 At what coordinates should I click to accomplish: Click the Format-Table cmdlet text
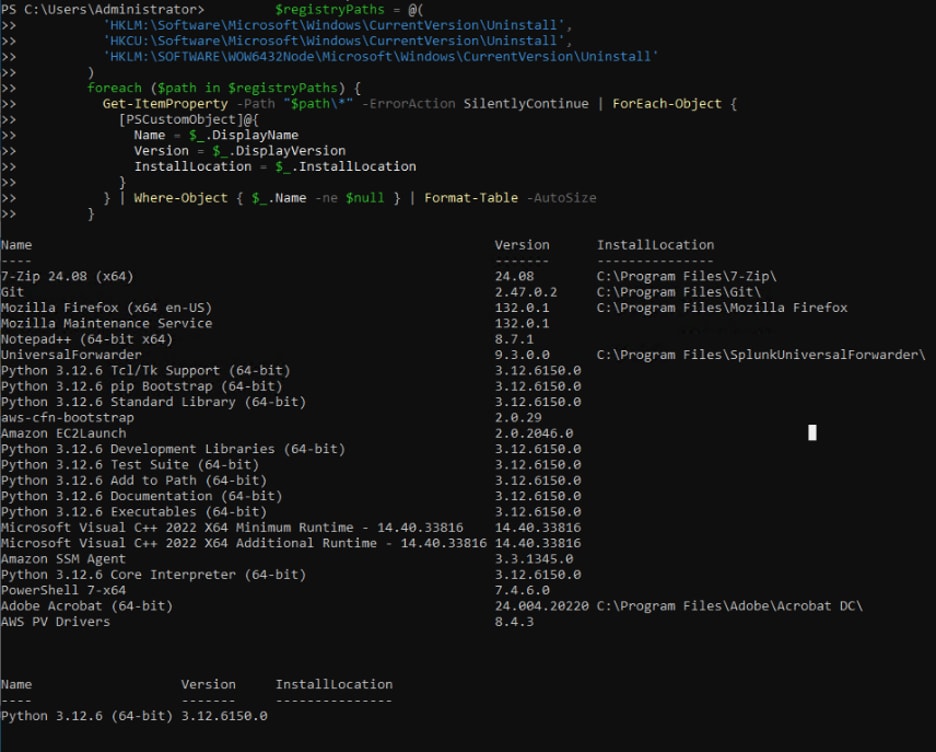pyautogui.click(x=471, y=198)
